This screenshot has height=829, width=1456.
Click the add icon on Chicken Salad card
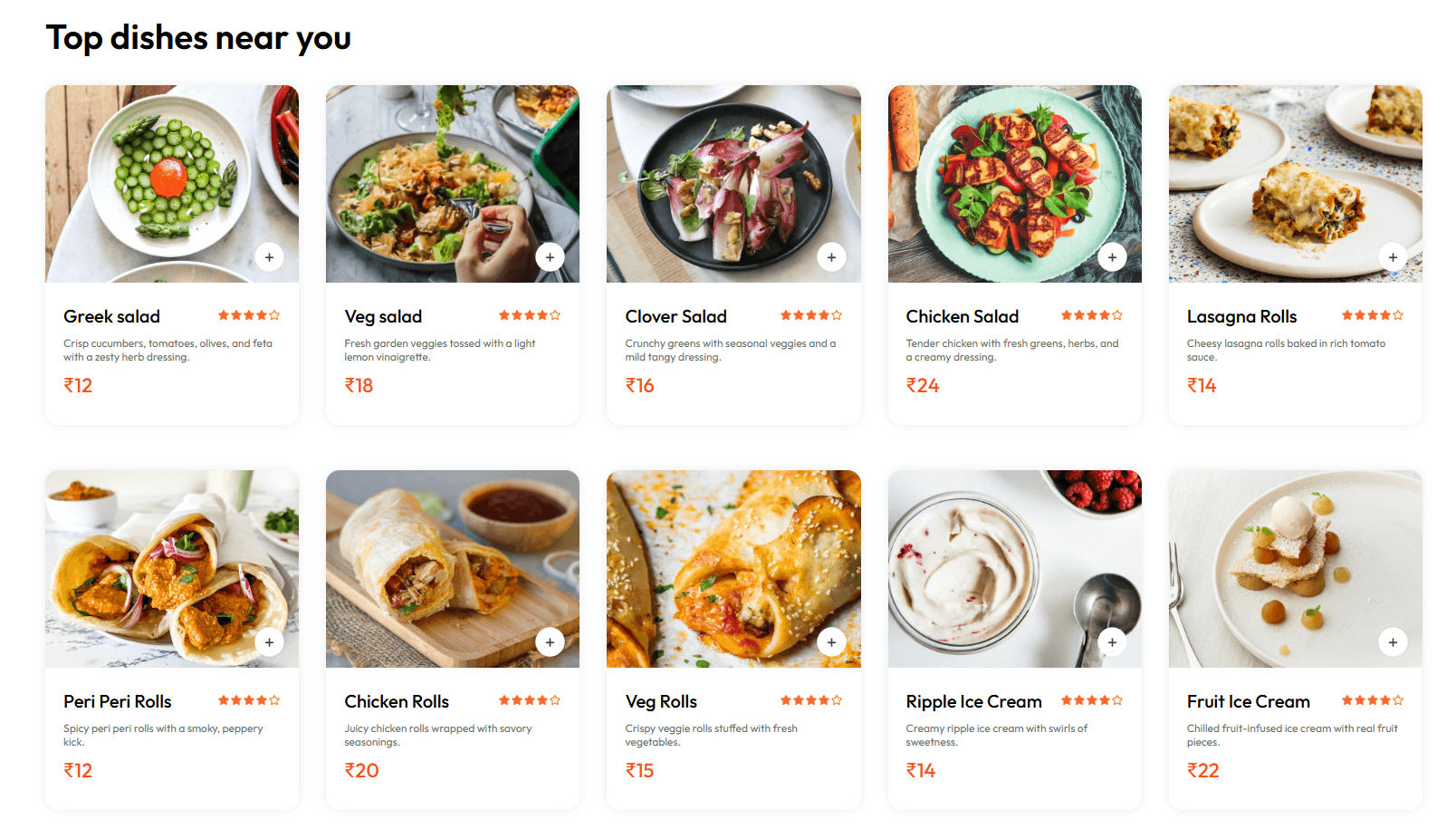tap(1112, 256)
